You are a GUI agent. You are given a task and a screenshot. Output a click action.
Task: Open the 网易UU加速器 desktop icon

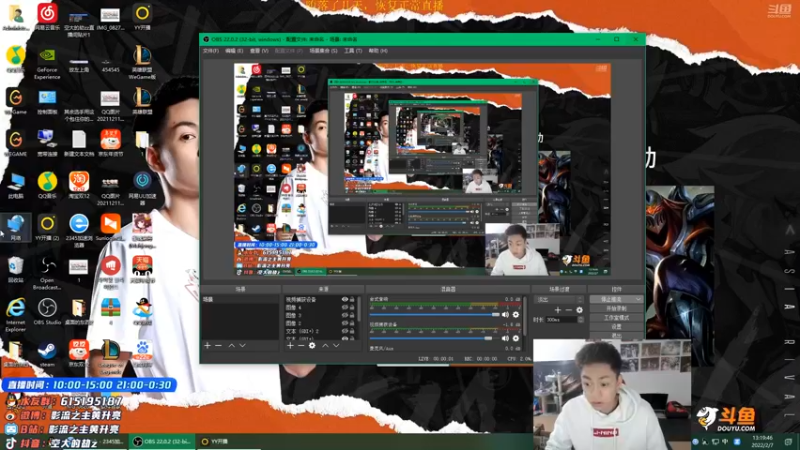tap(142, 188)
